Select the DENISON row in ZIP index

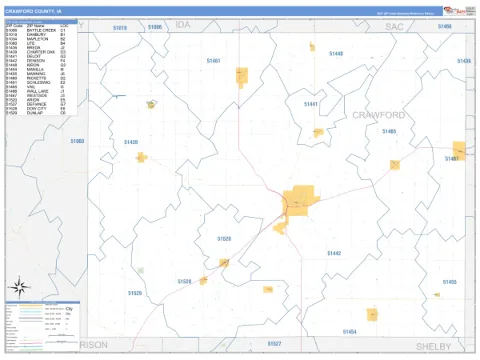coord(36,61)
